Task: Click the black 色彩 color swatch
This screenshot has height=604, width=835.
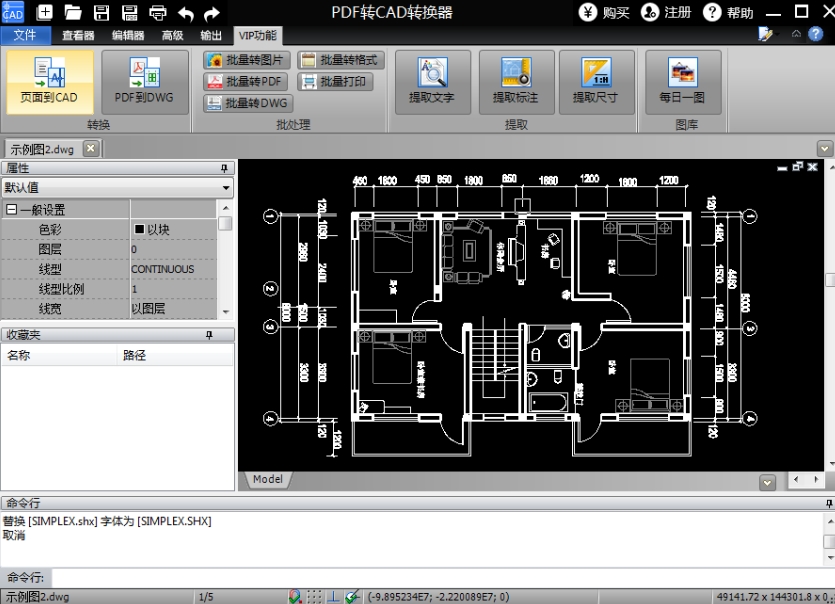Action: tap(139, 230)
